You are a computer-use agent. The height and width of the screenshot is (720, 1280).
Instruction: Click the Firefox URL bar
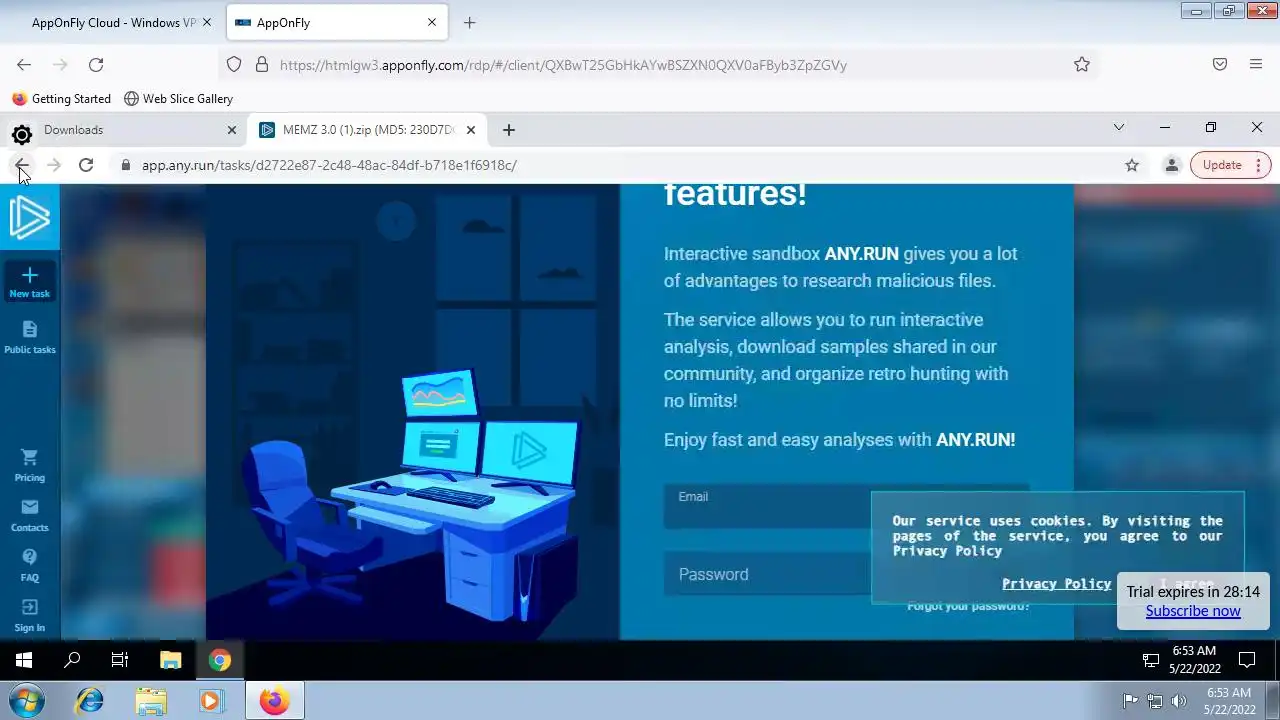[660, 64]
